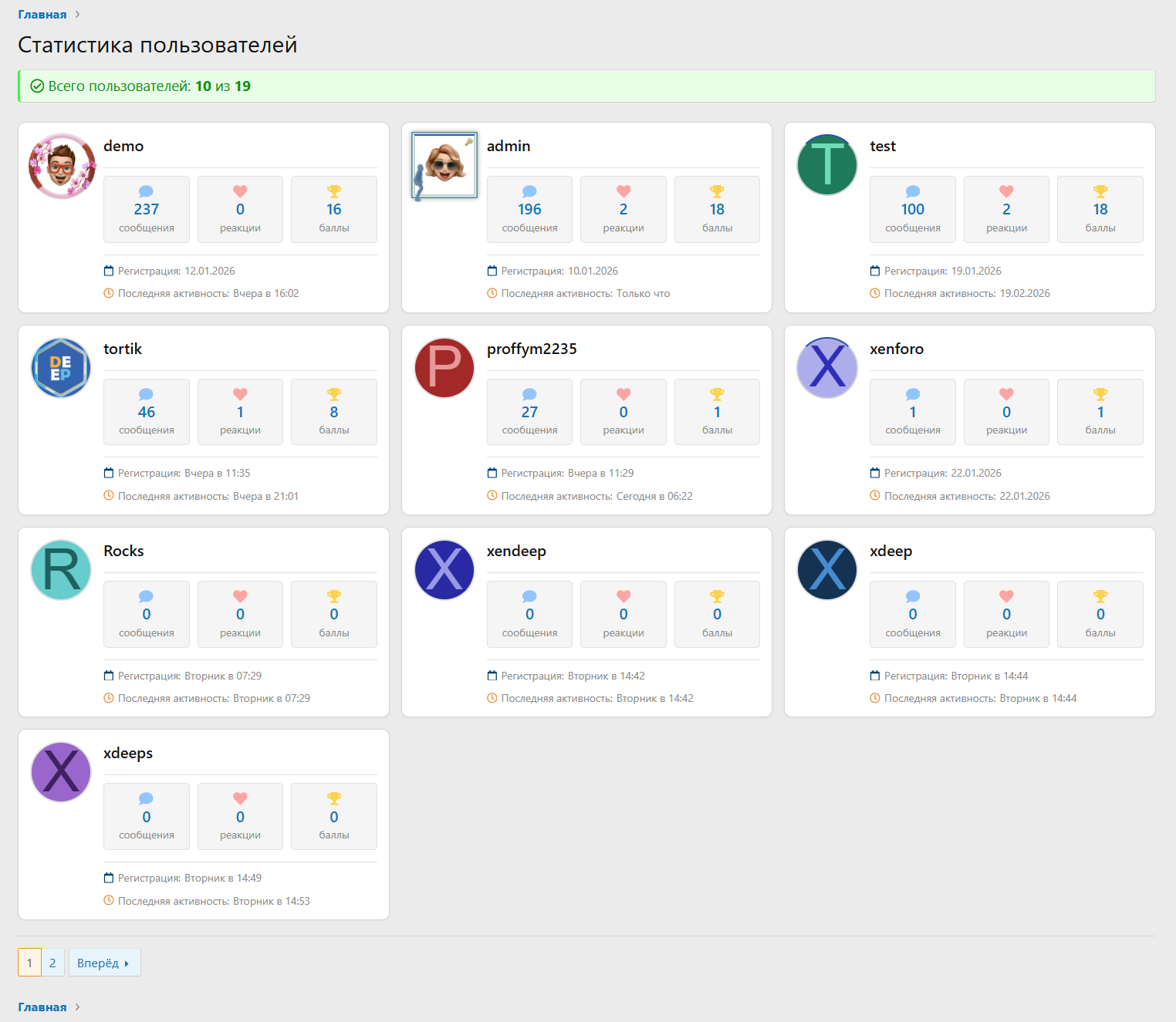Click the purple X avatar for xdeeps
This screenshot has width=1176, height=1022.
point(61,772)
